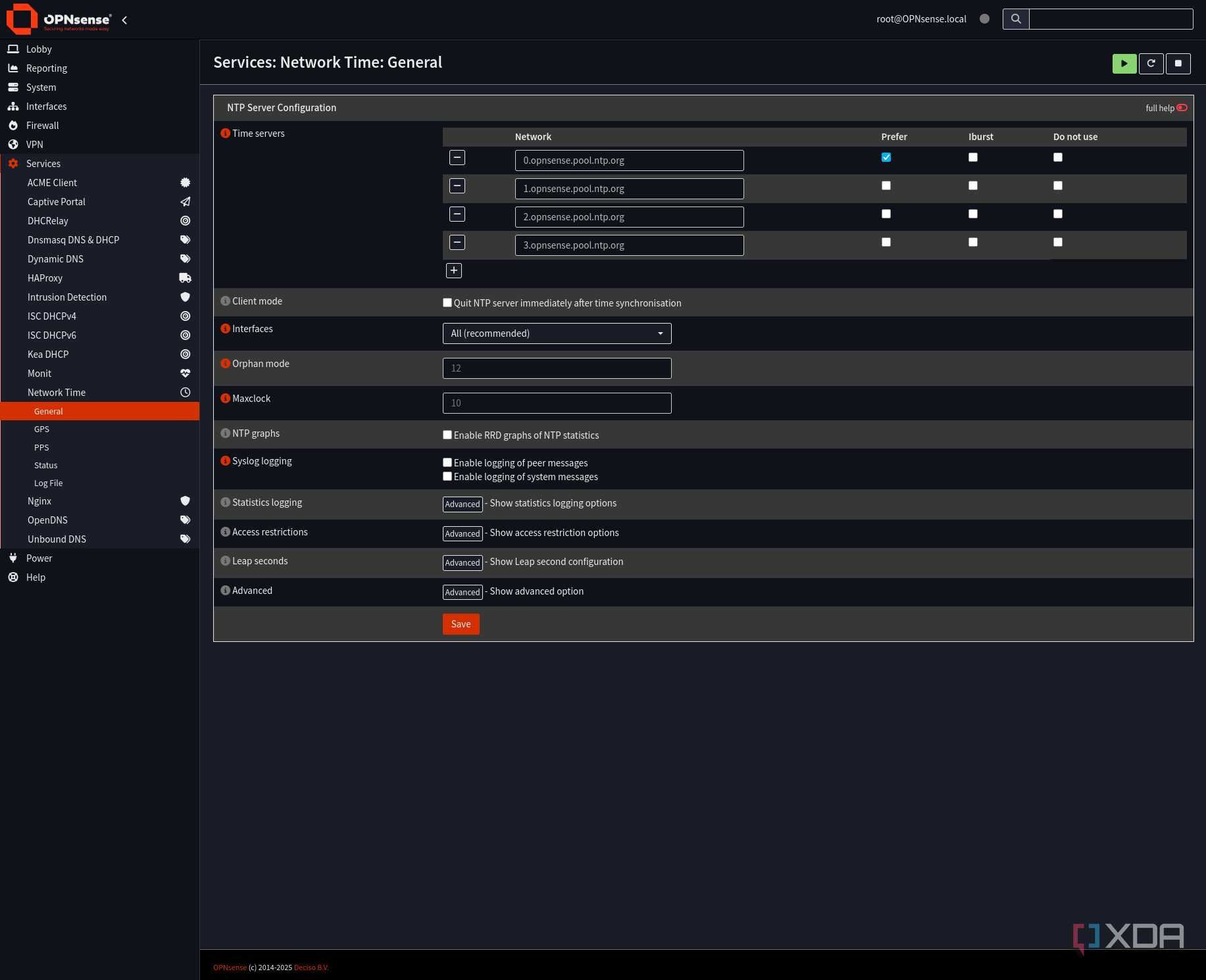Add a new time server with plus icon
This screenshot has width=1206, height=980.
coord(454,271)
